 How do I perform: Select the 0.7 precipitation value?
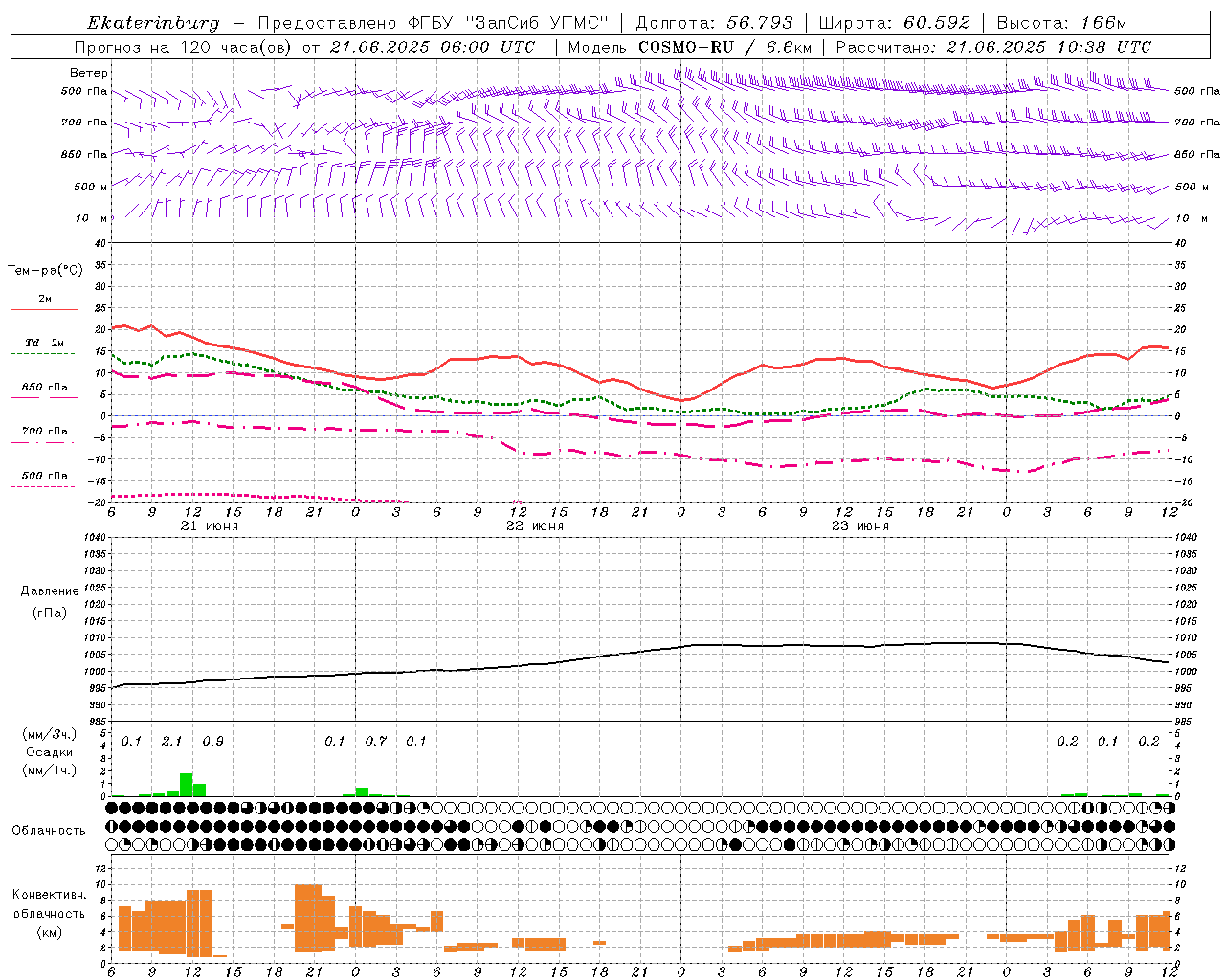(376, 742)
